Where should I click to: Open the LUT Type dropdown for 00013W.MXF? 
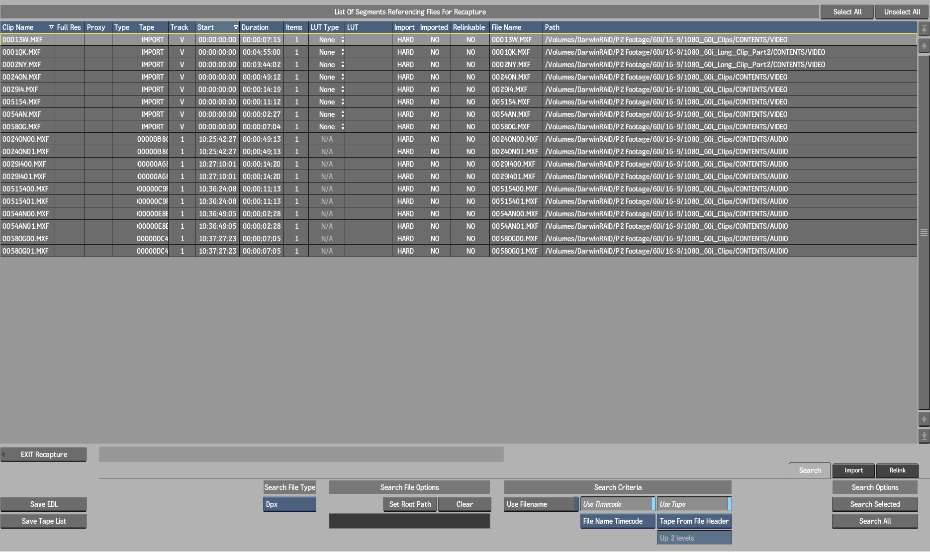click(x=331, y=39)
